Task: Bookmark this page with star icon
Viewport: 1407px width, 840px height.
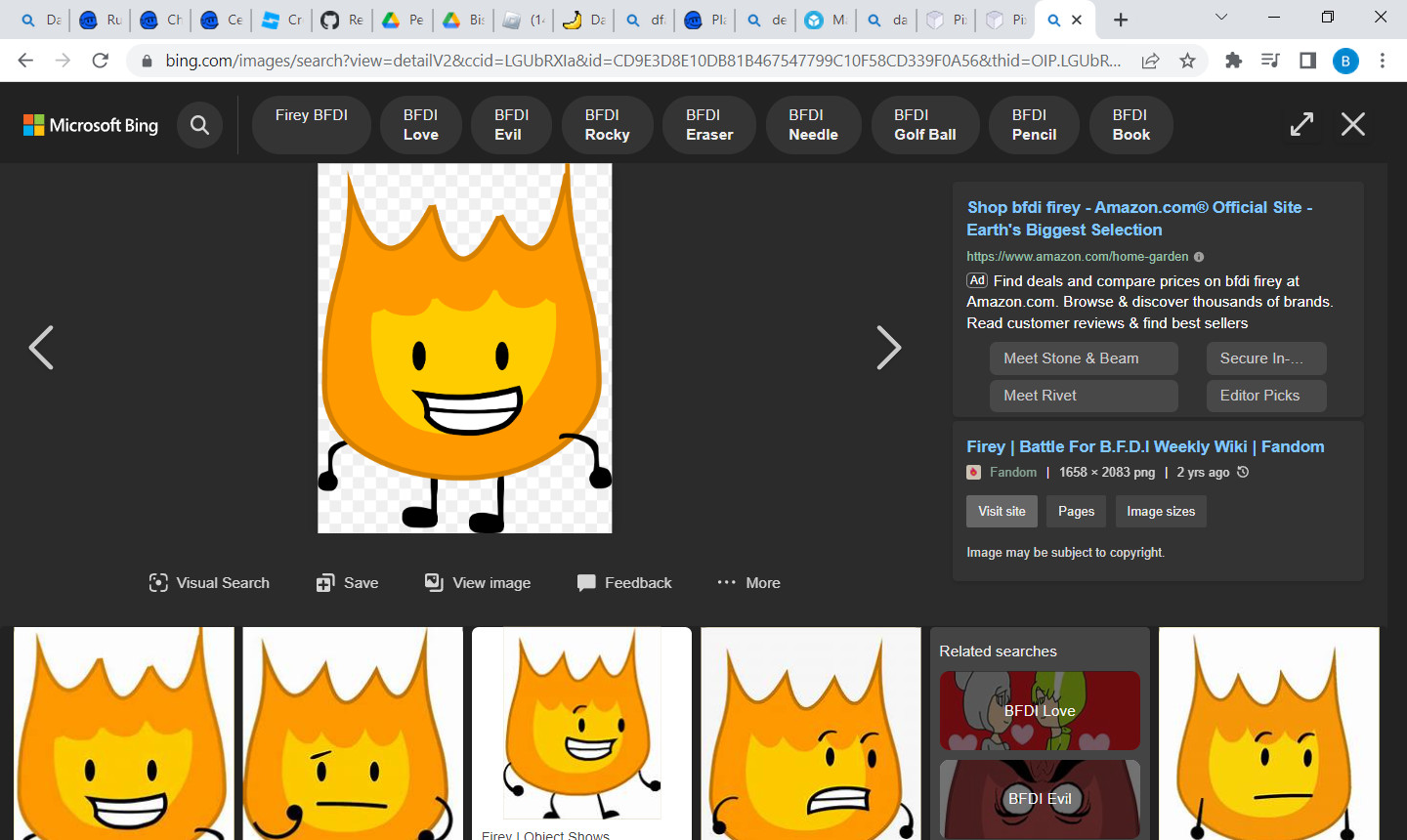Action: pos(1187,61)
